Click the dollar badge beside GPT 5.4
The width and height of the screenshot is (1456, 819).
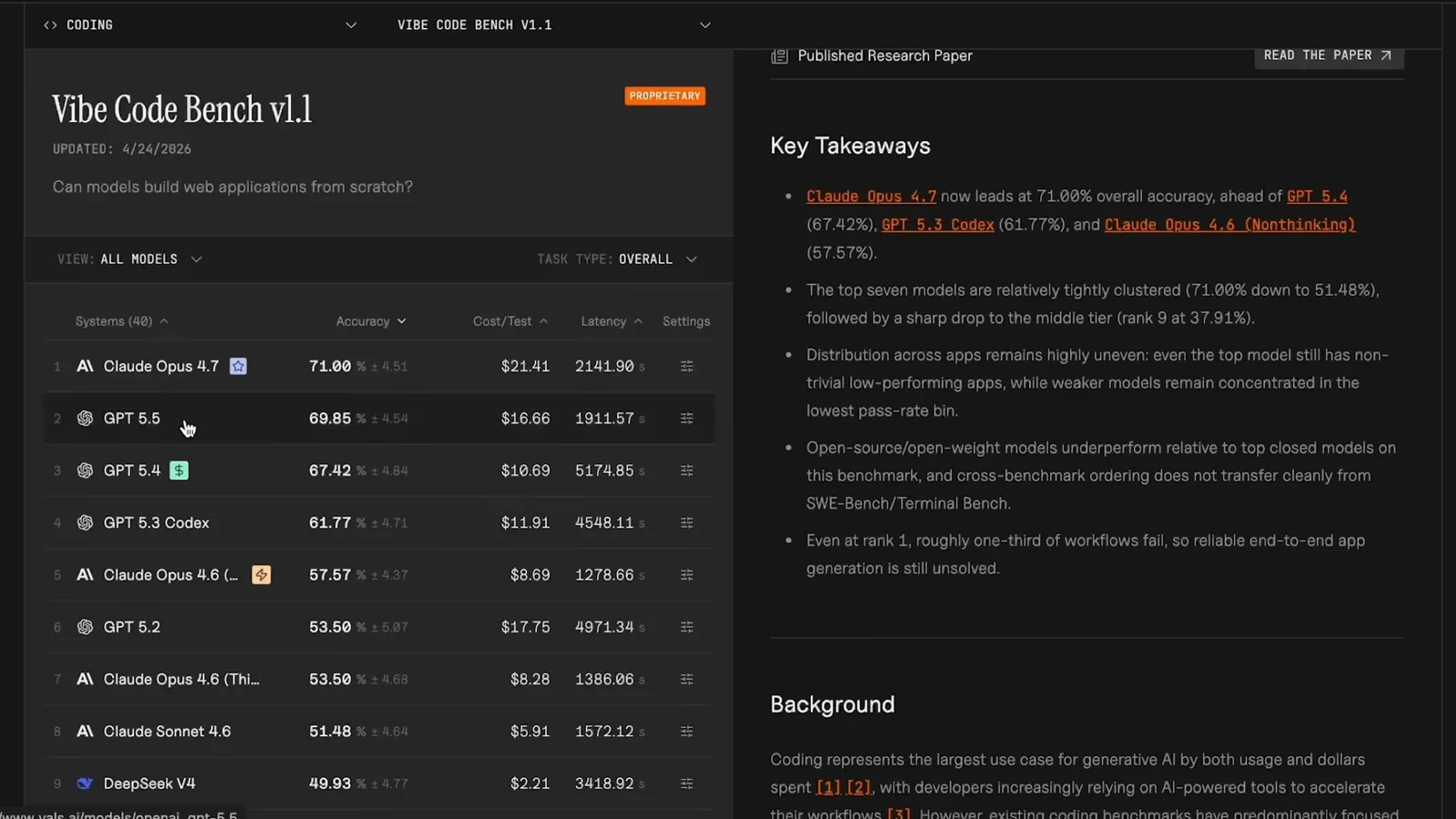(x=179, y=470)
